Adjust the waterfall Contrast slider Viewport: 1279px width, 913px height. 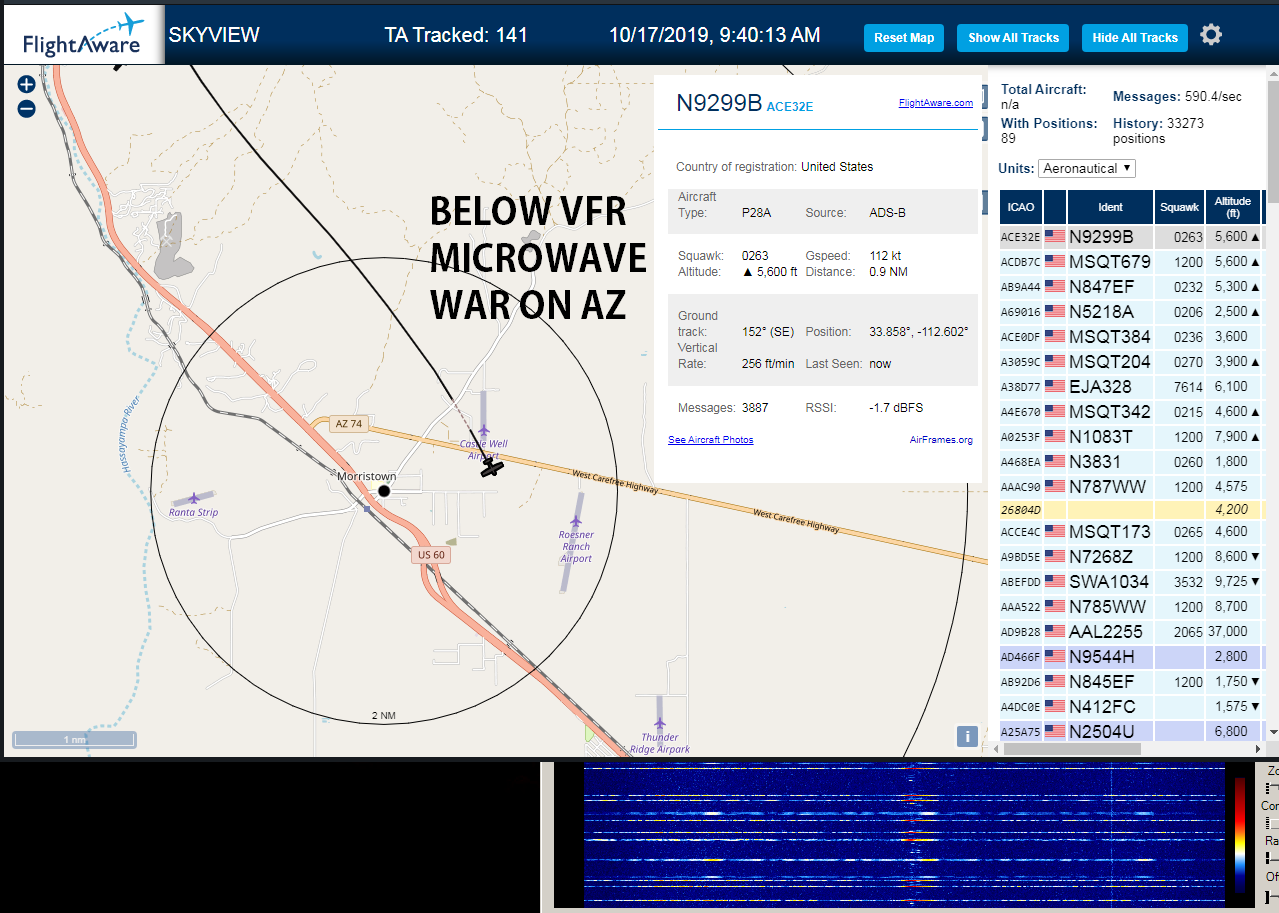pos(1272,823)
